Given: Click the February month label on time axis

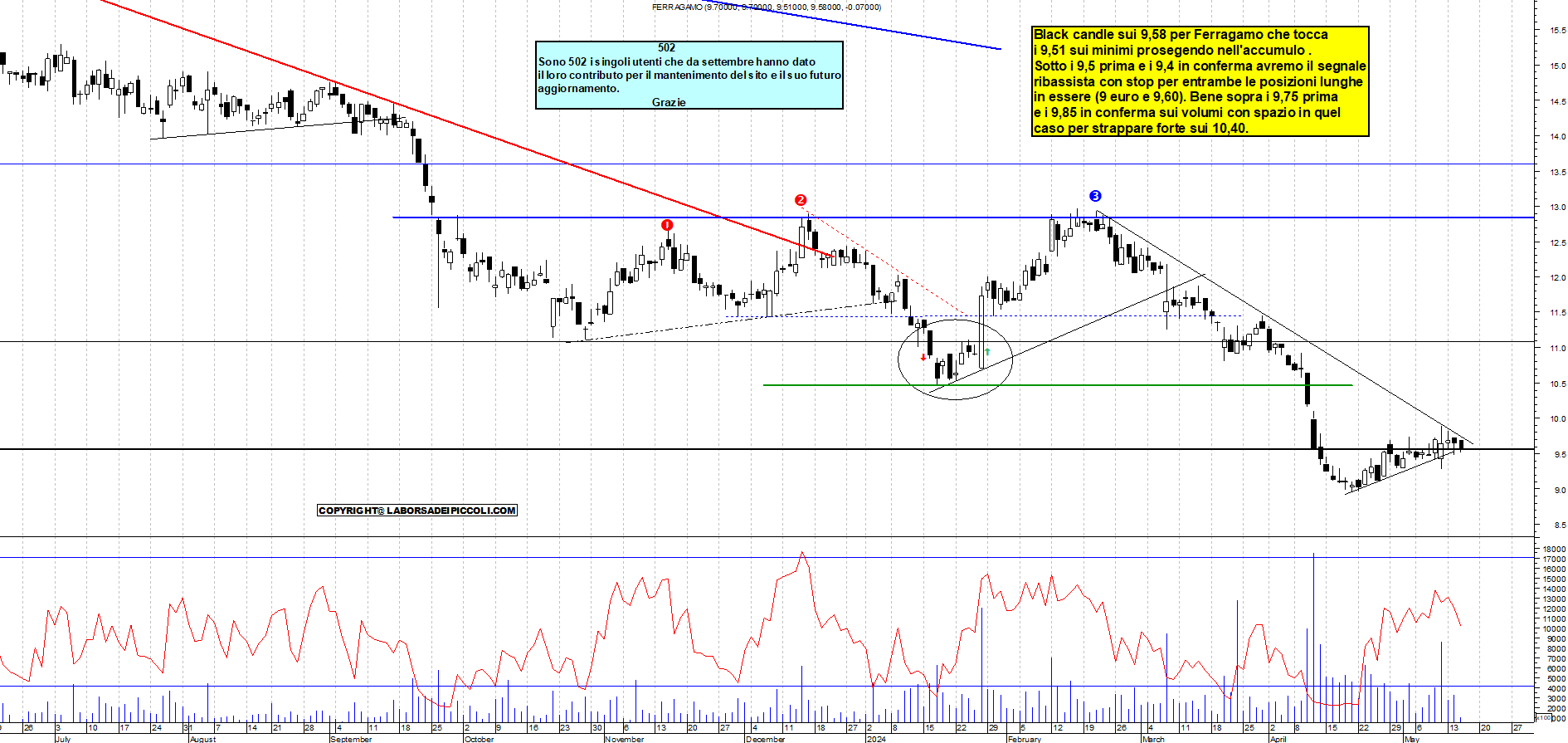Looking at the screenshot, I should pyautogui.click(x=1025, y=738).
